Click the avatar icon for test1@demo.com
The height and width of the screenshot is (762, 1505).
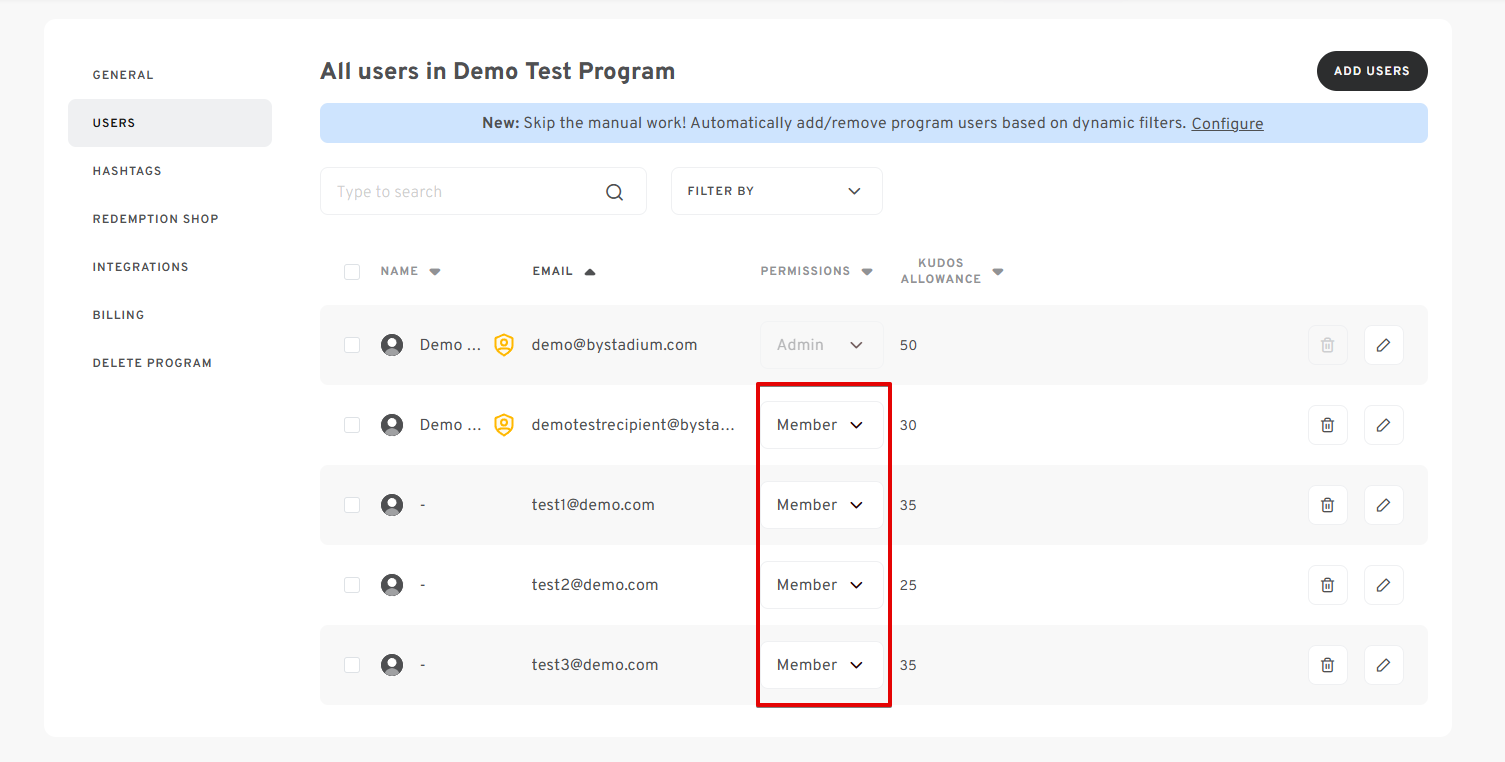point(392,505)
